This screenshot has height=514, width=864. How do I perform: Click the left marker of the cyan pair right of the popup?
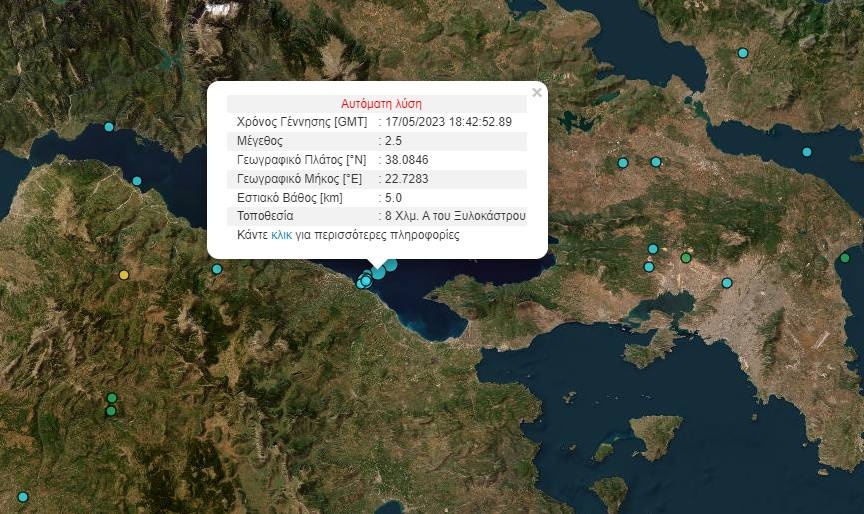[x=623, y=163]
